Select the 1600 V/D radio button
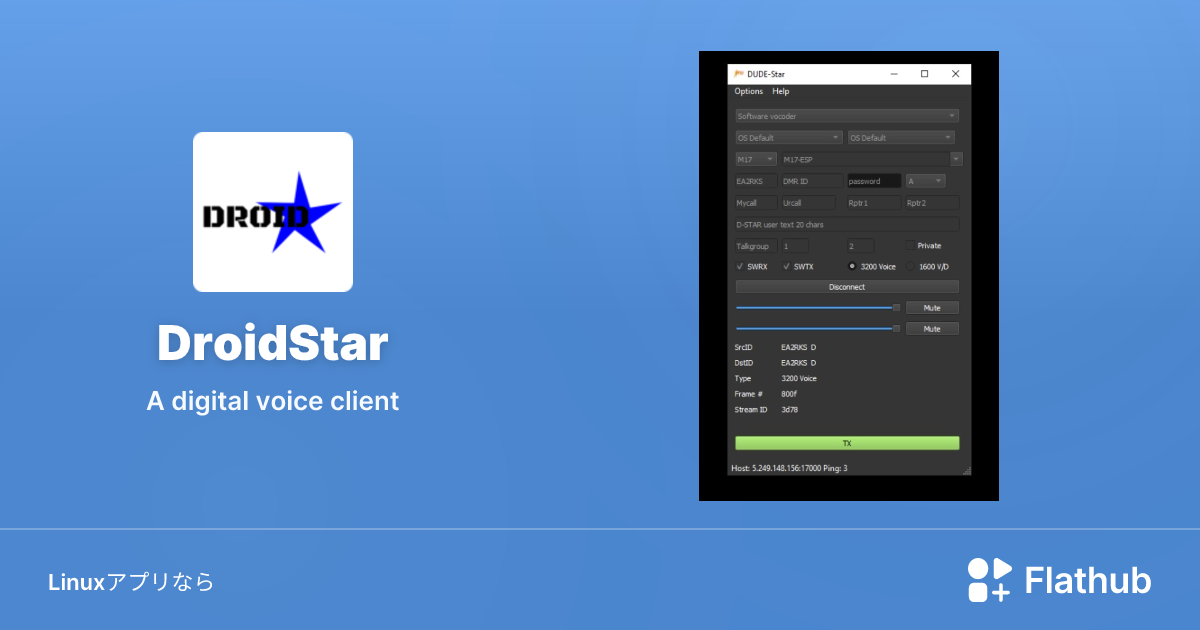Screen dimensions: 1200x630 pyautogui.click(x=911, y=266)
